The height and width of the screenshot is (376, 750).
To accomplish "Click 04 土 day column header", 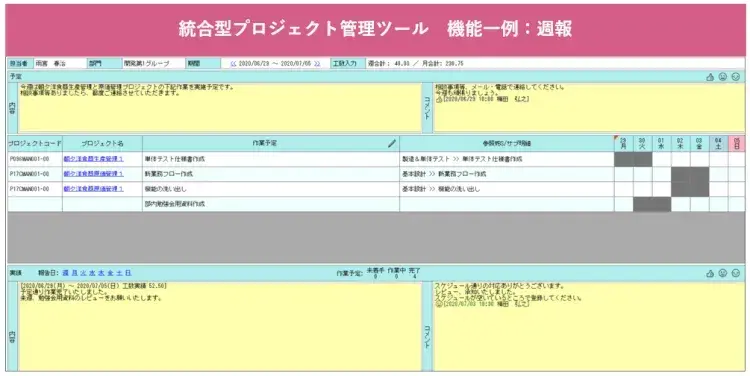I will pos(718,144).
